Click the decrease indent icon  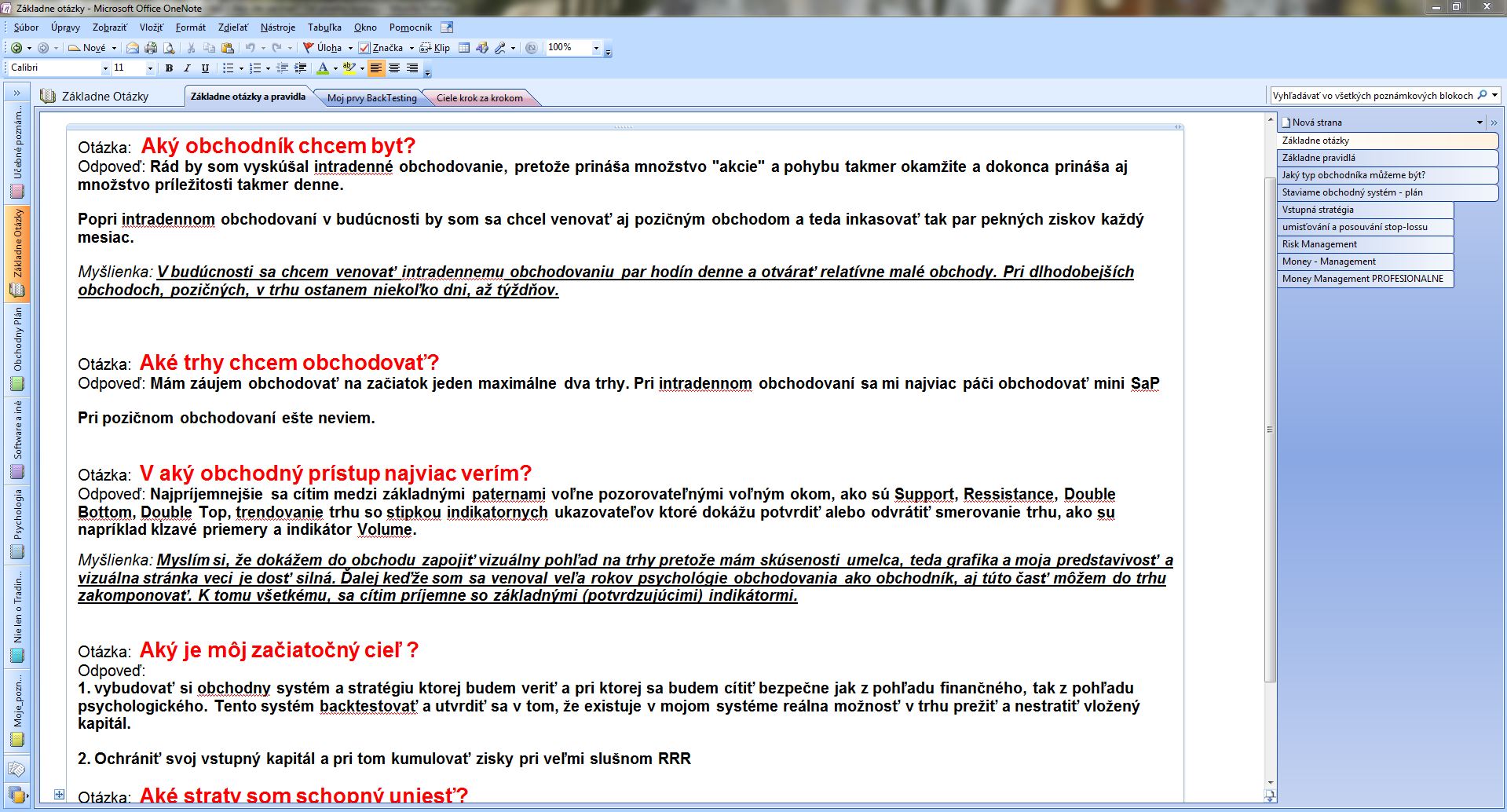pos(283,68)
